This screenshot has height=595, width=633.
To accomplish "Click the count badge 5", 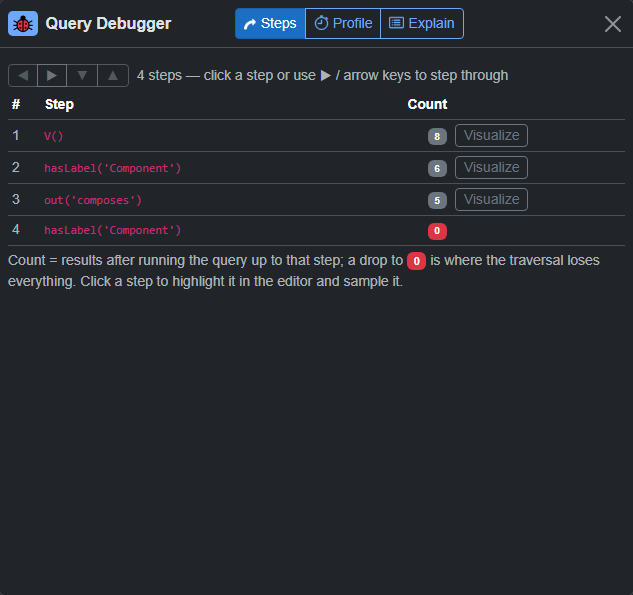I will point(437,200).
